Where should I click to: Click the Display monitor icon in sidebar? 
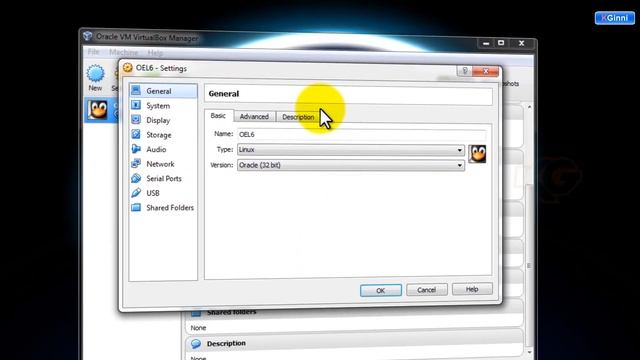pyautogui.click(x=136, y=120)
